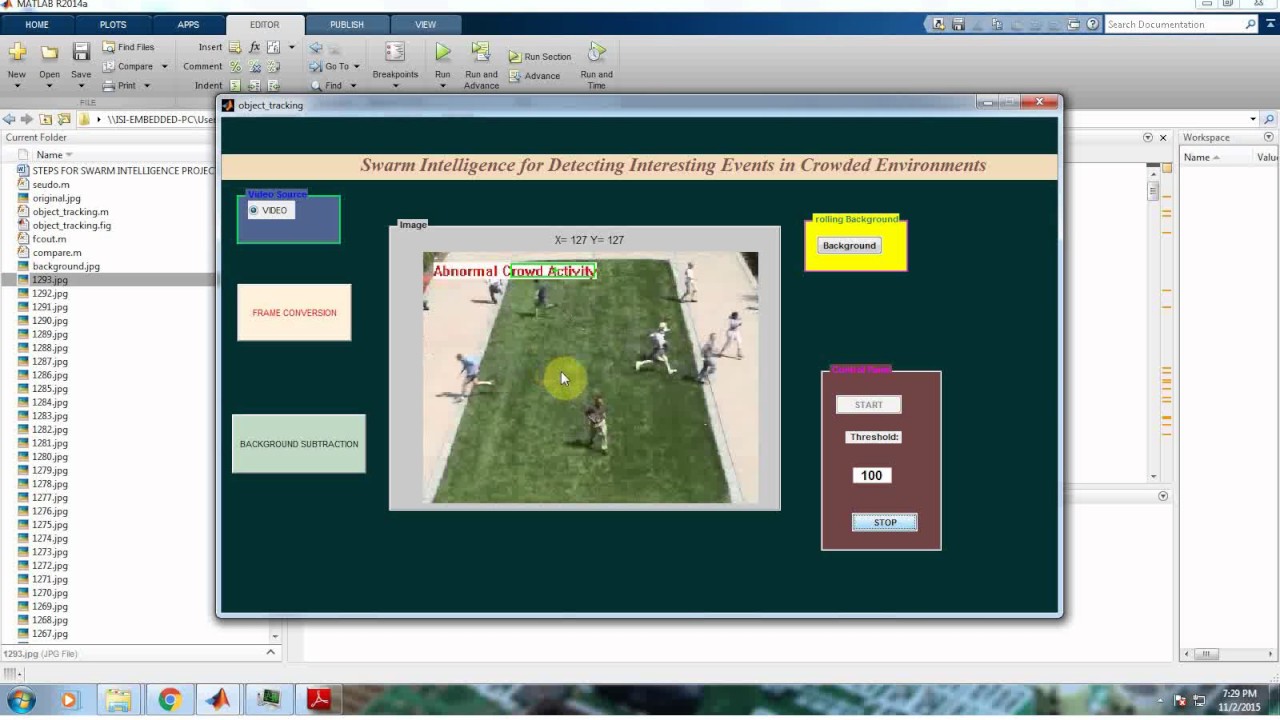
Task: Click the browse for folder icon
Action: (x=63, y=119)
